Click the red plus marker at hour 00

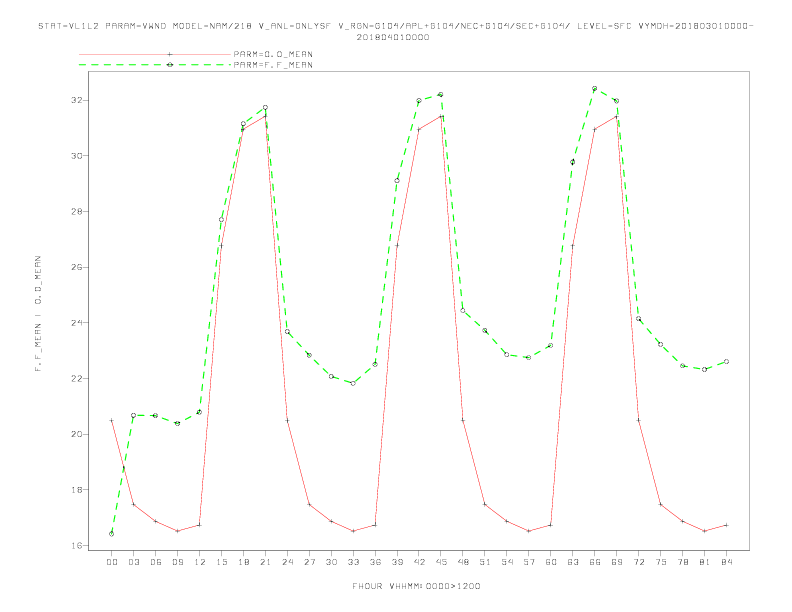pyautogui.click(x=112, y=420)
